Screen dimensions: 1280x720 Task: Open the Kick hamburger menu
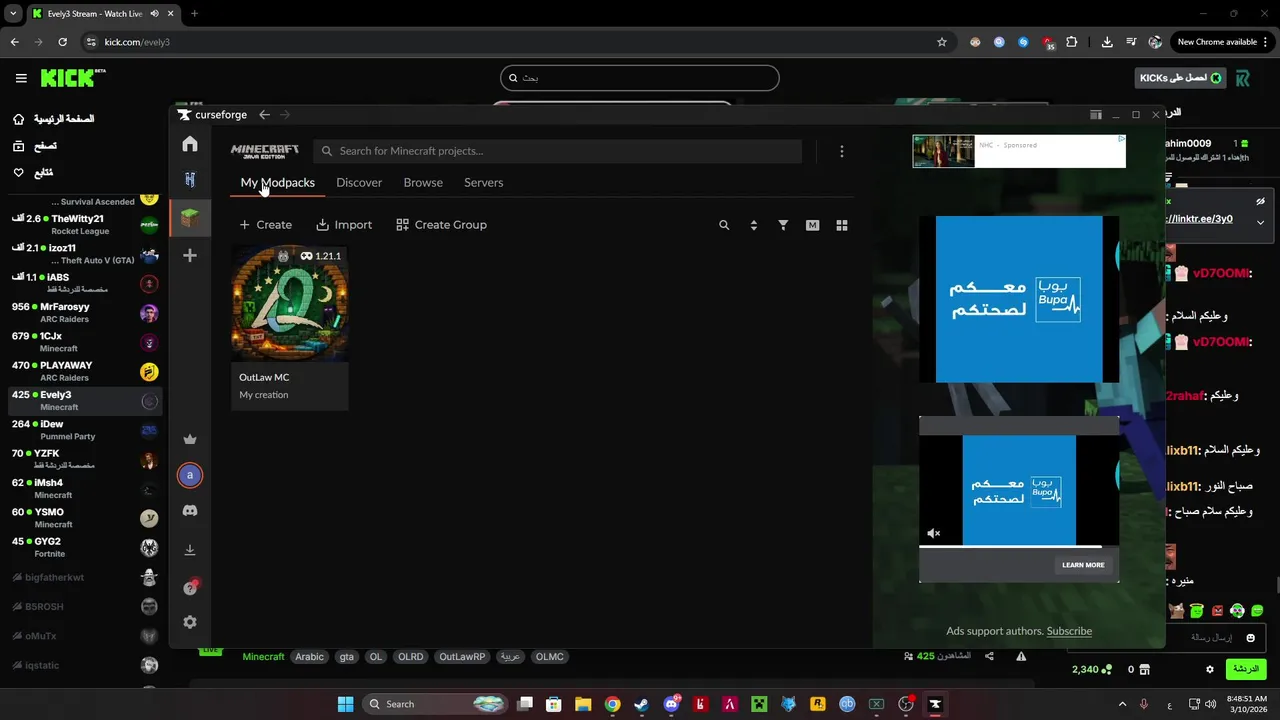(21, 78)
